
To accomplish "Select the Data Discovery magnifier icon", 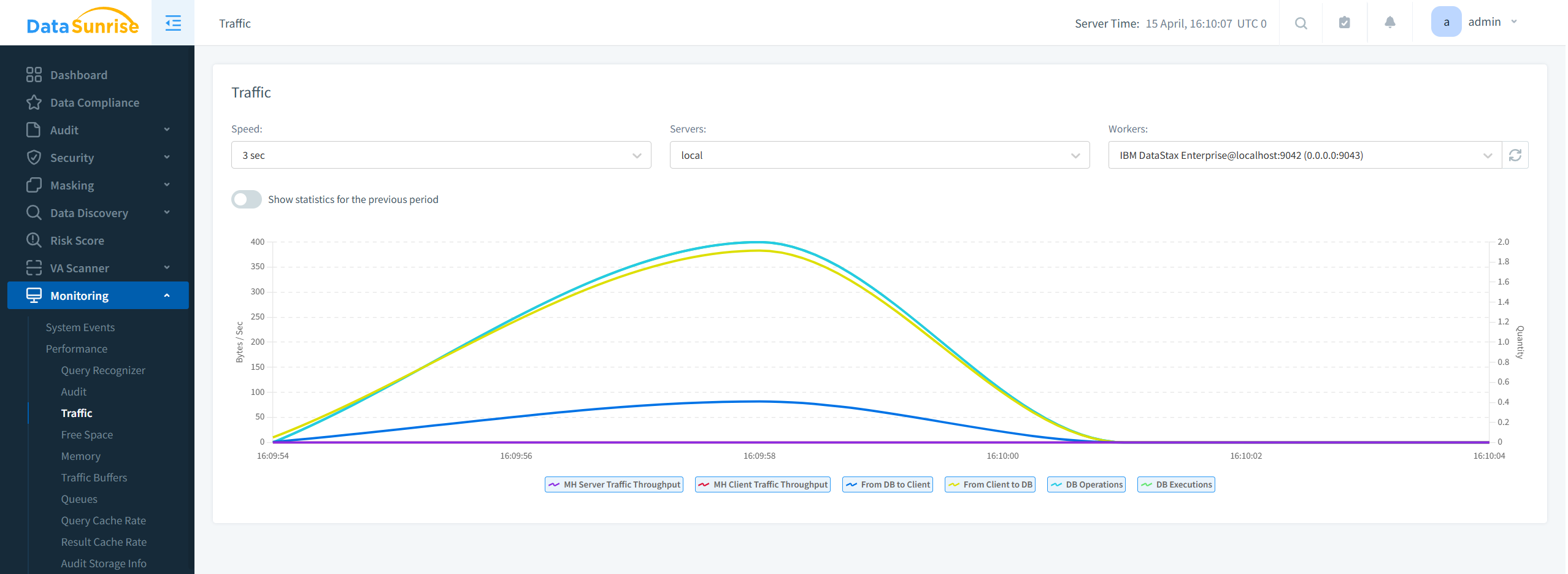I will pos(35,212).
